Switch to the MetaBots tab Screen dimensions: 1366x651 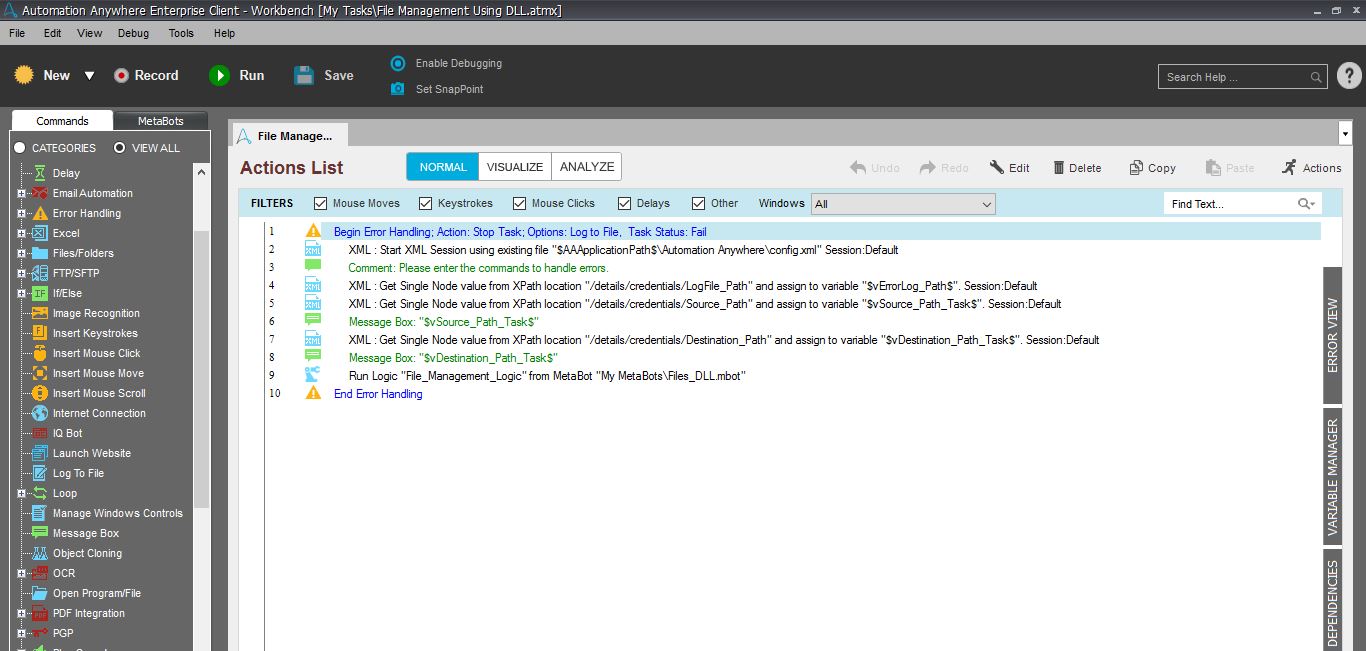pyautogui.click(x=160, y=121)
